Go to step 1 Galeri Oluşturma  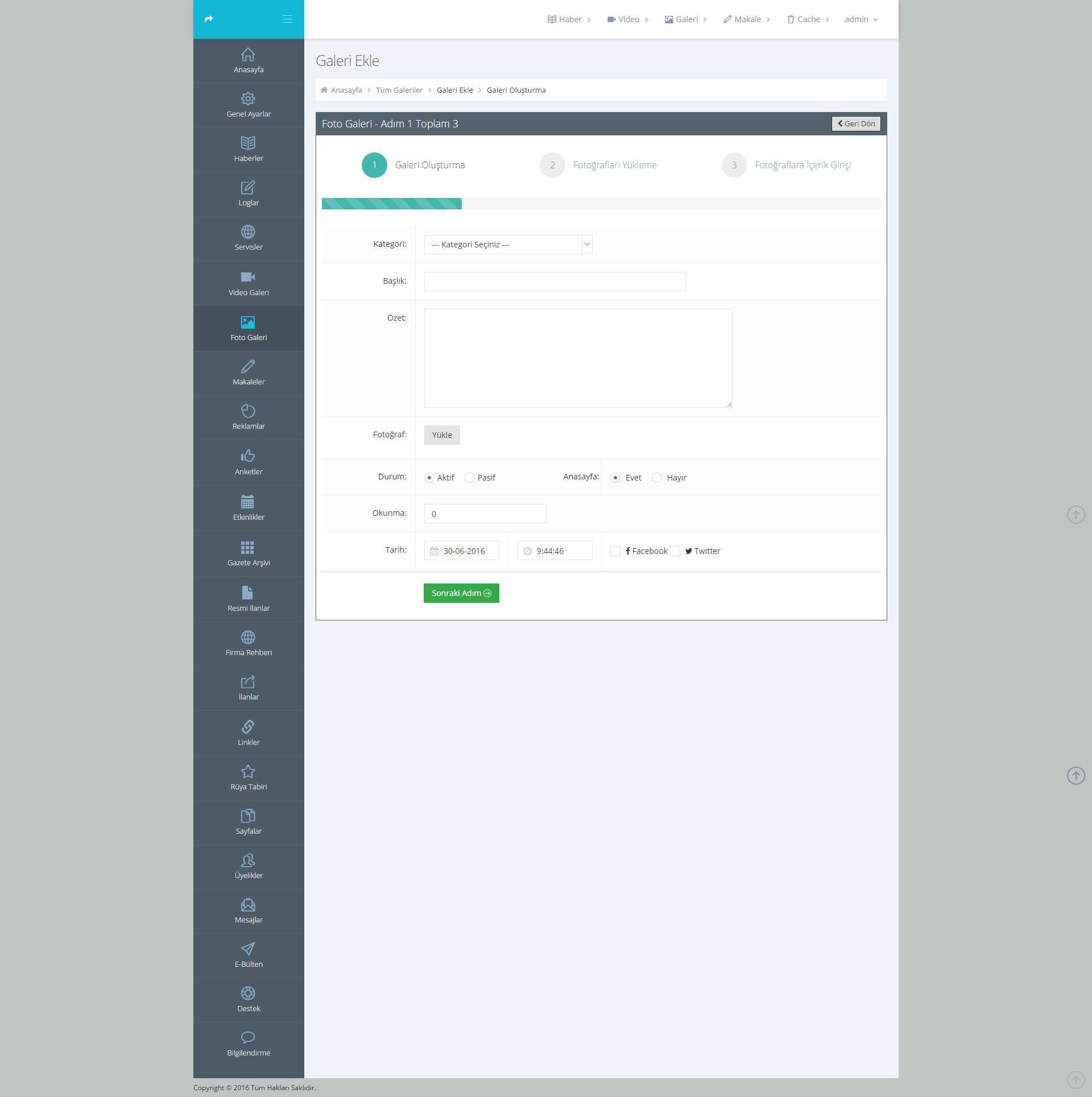tap(413, 165)
